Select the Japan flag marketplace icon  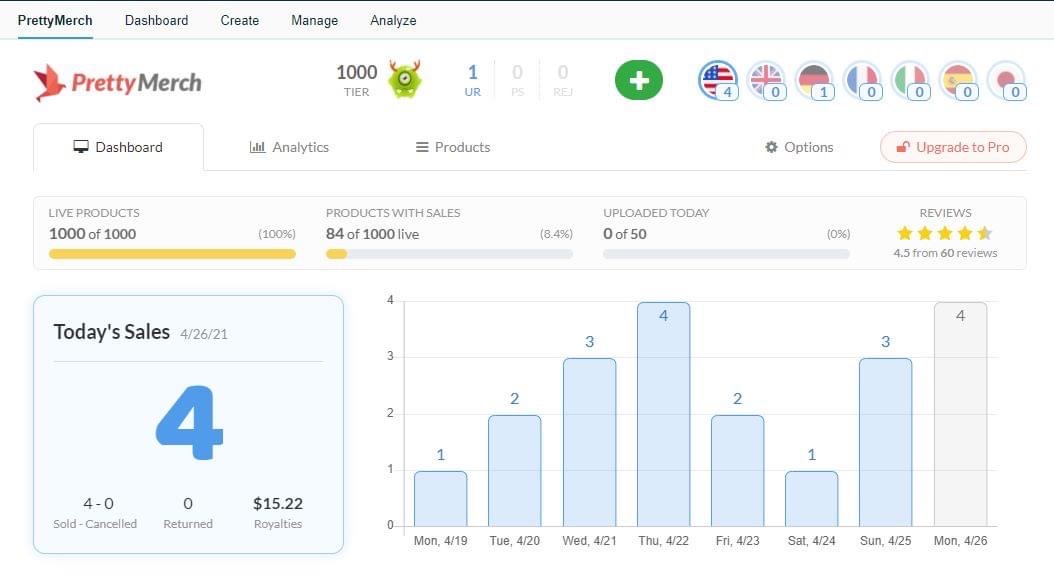pos(1005,79)
